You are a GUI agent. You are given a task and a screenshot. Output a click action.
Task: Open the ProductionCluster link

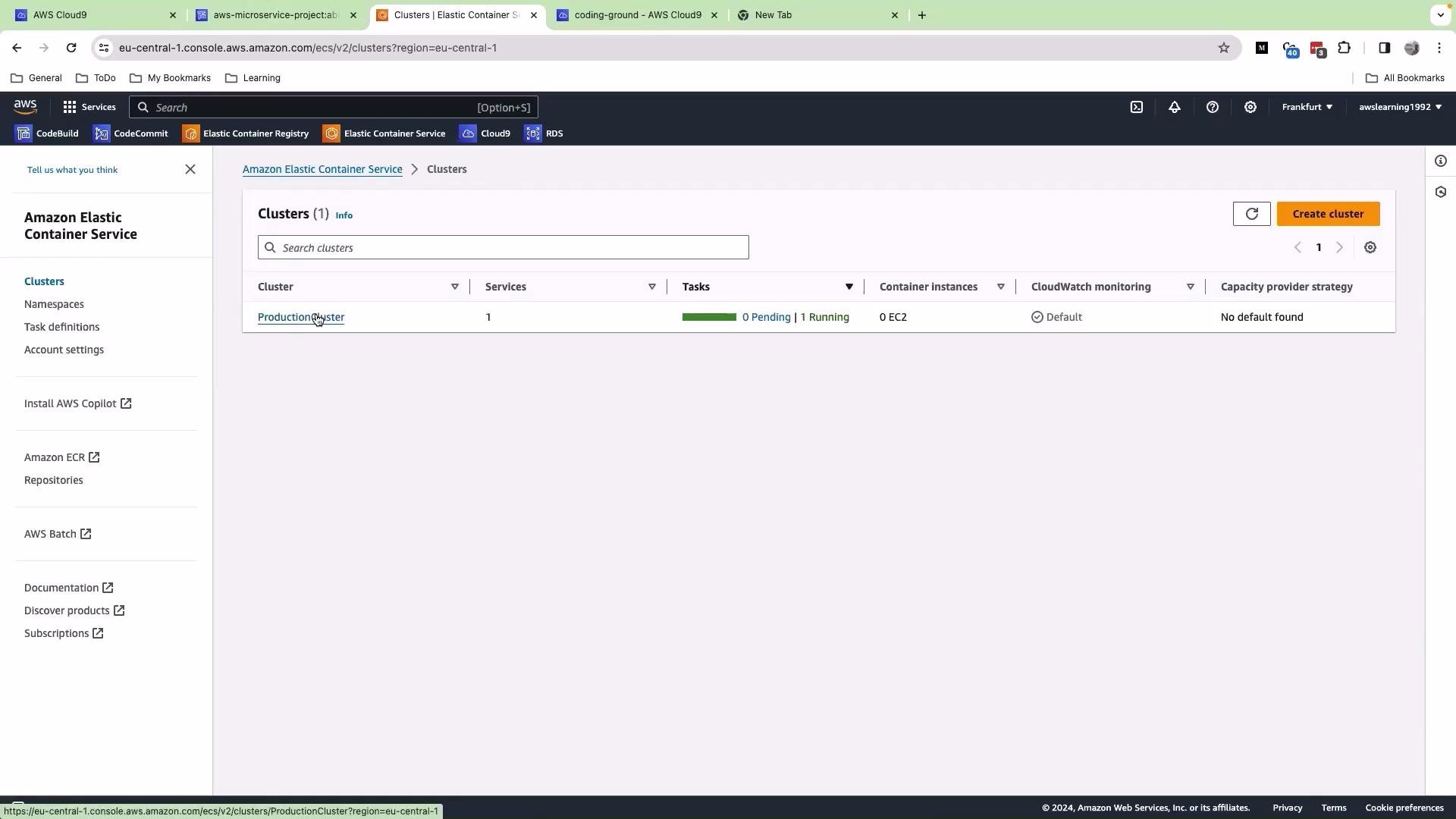coord(301,317)
